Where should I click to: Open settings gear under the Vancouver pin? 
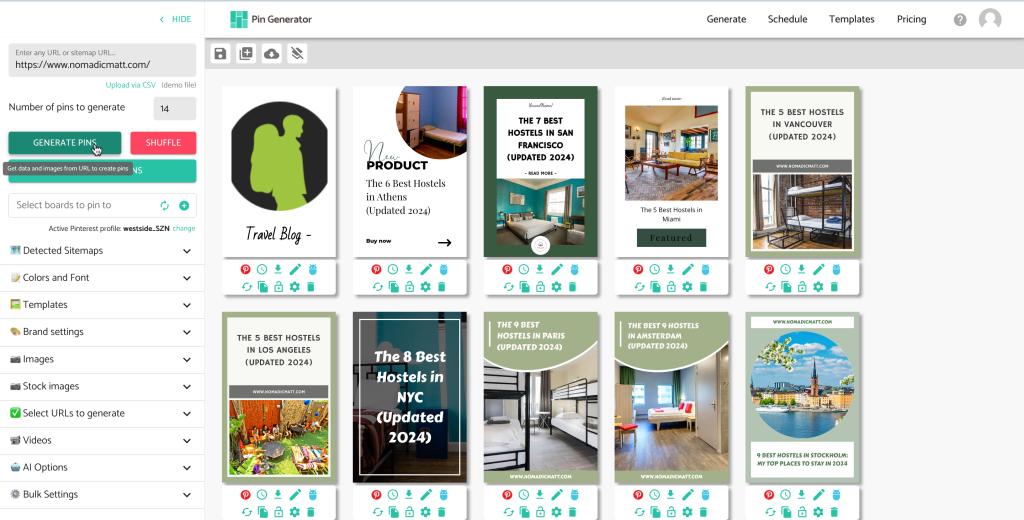(819, 287)
